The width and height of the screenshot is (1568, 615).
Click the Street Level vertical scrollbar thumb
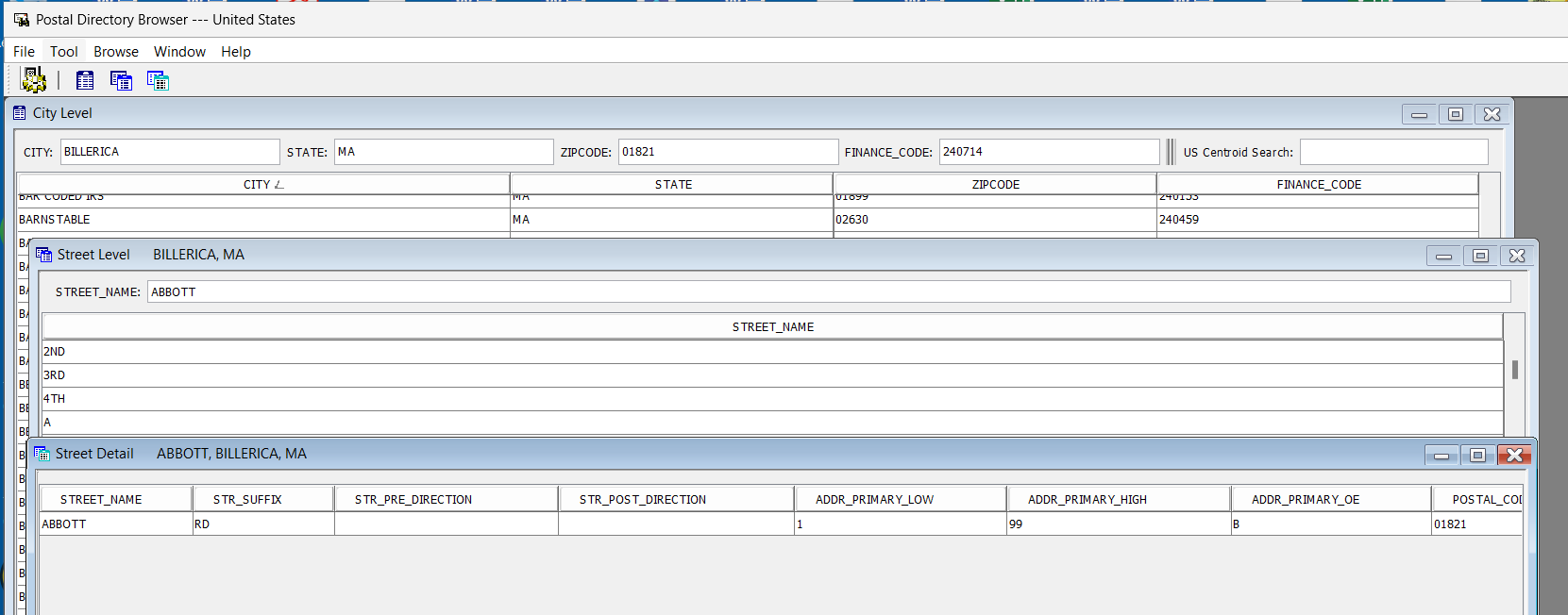pyautogui.click(x=1514, y=370)
